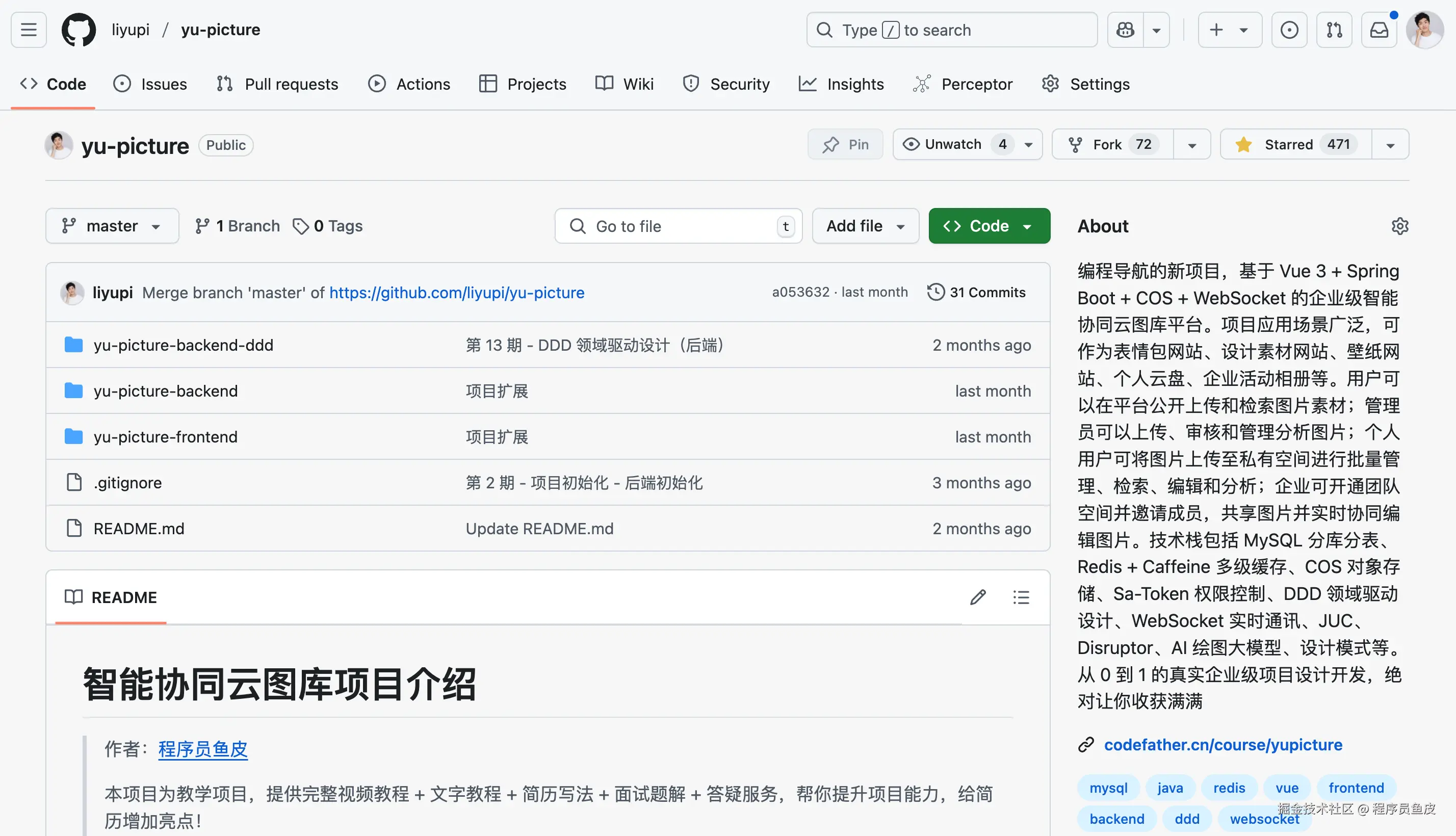Click the About settings gear icon
The height and width of the screenshot is (836, 1456).
(1400, 226)
